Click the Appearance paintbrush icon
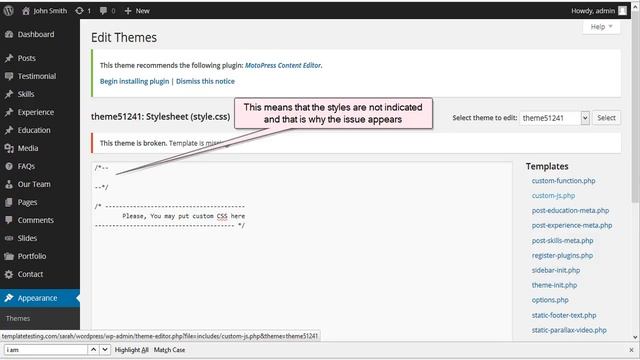Screen dimensions: 640x360 9,298
